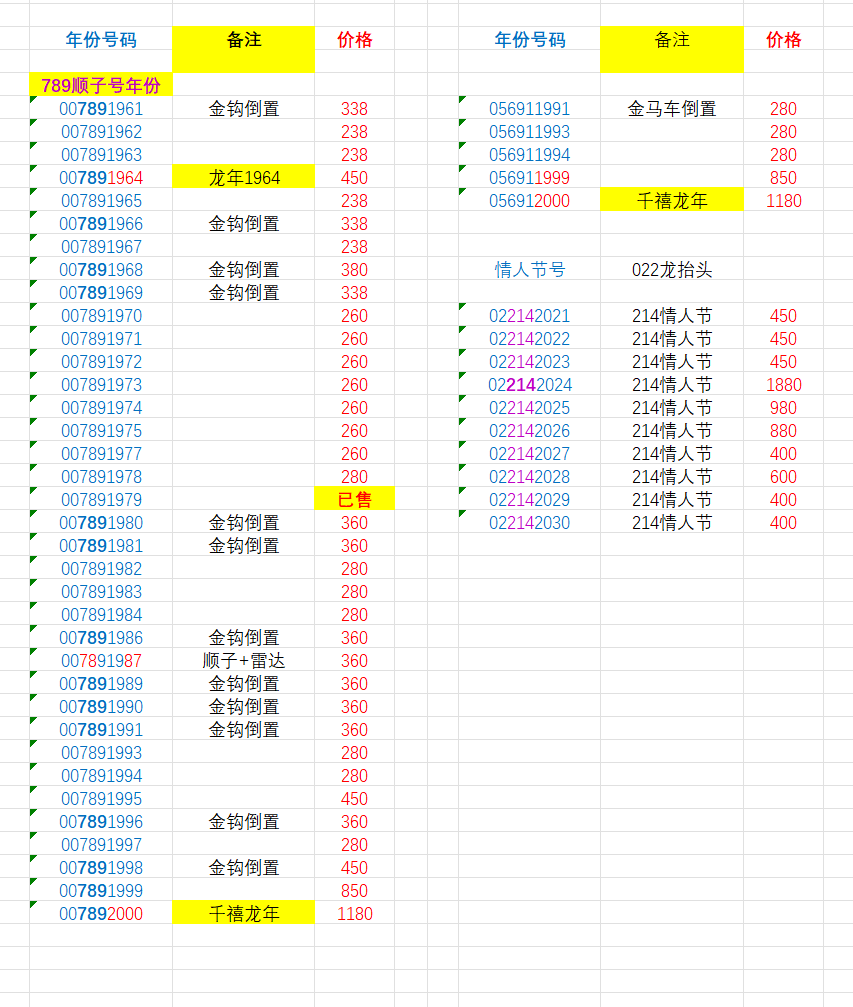Select the number cell 056911994
The image size is (853, 1007).
click(x=529, y=155)
